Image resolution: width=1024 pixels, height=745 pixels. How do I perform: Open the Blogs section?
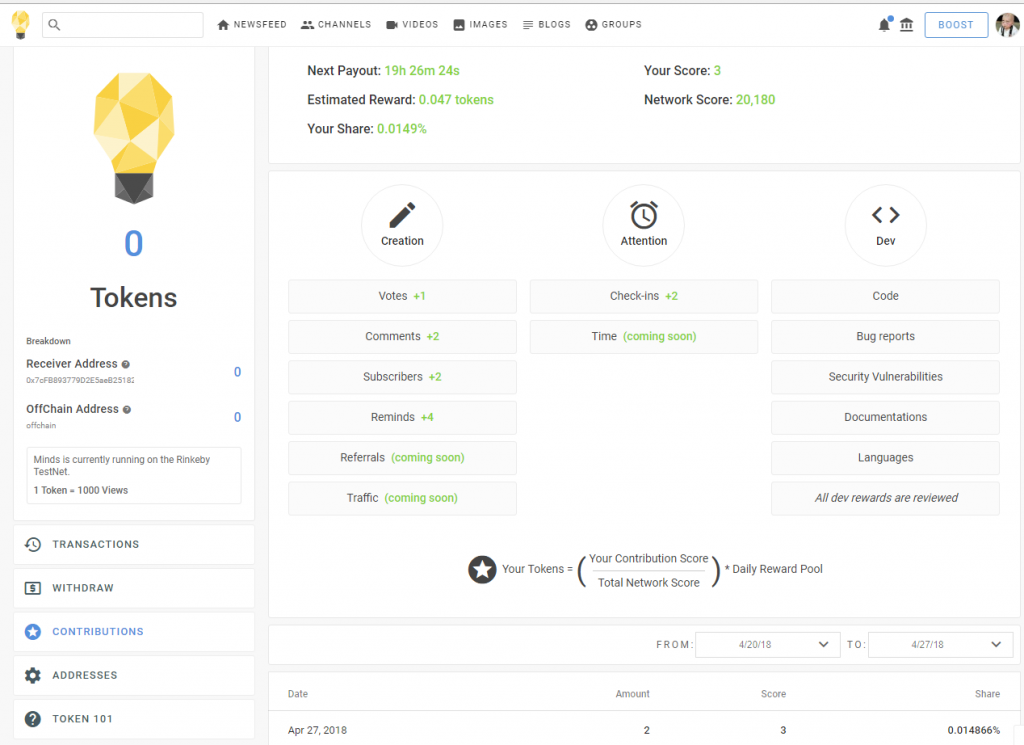click(547, 25)
